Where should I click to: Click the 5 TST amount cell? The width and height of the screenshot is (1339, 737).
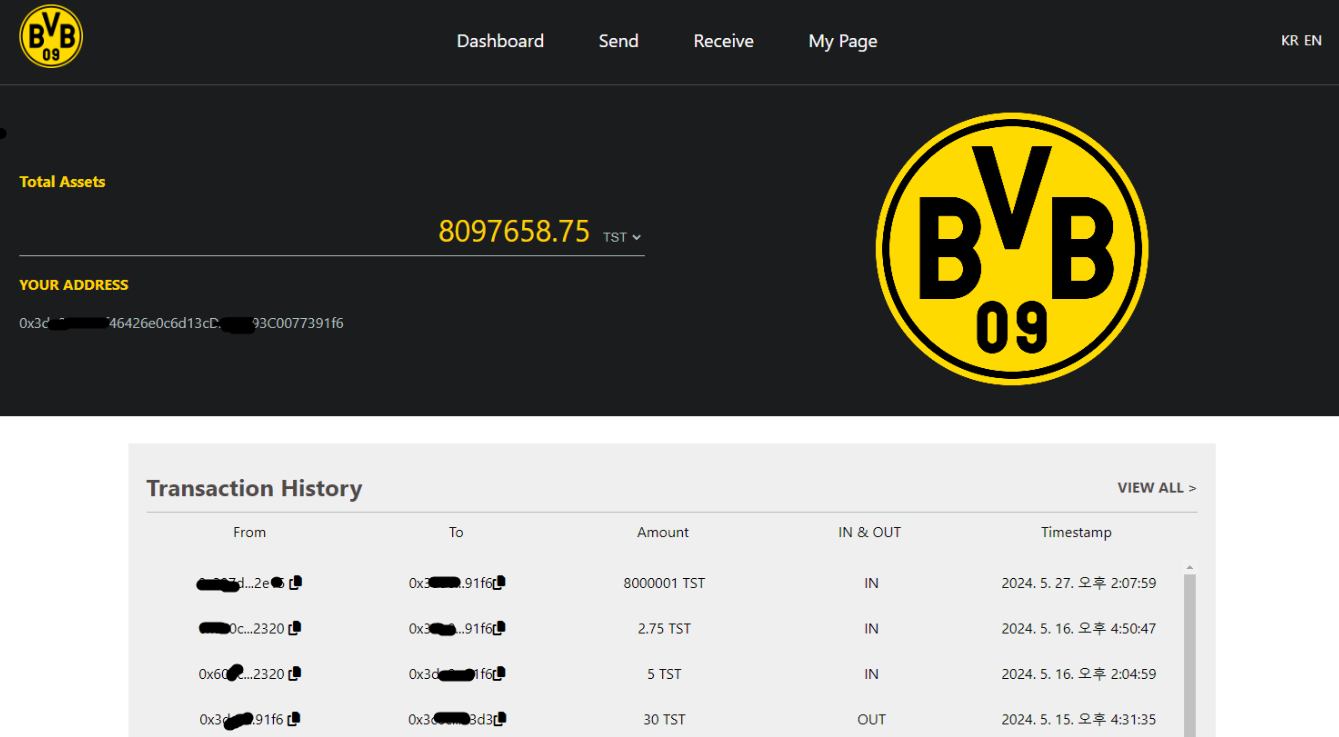pyautogui.click(x=664, y=674)
